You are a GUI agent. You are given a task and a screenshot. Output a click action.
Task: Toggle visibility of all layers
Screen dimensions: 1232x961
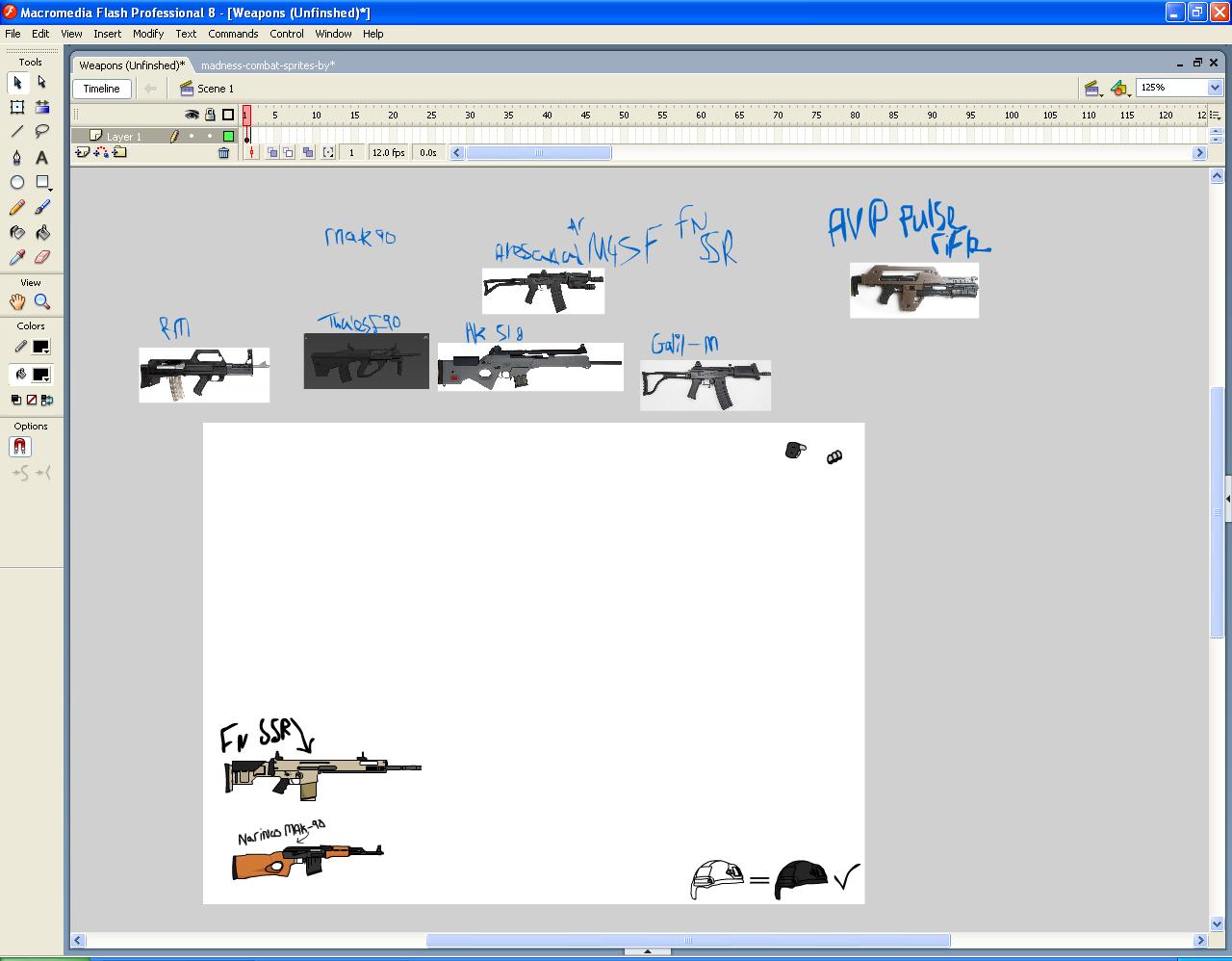click(192, 115)
